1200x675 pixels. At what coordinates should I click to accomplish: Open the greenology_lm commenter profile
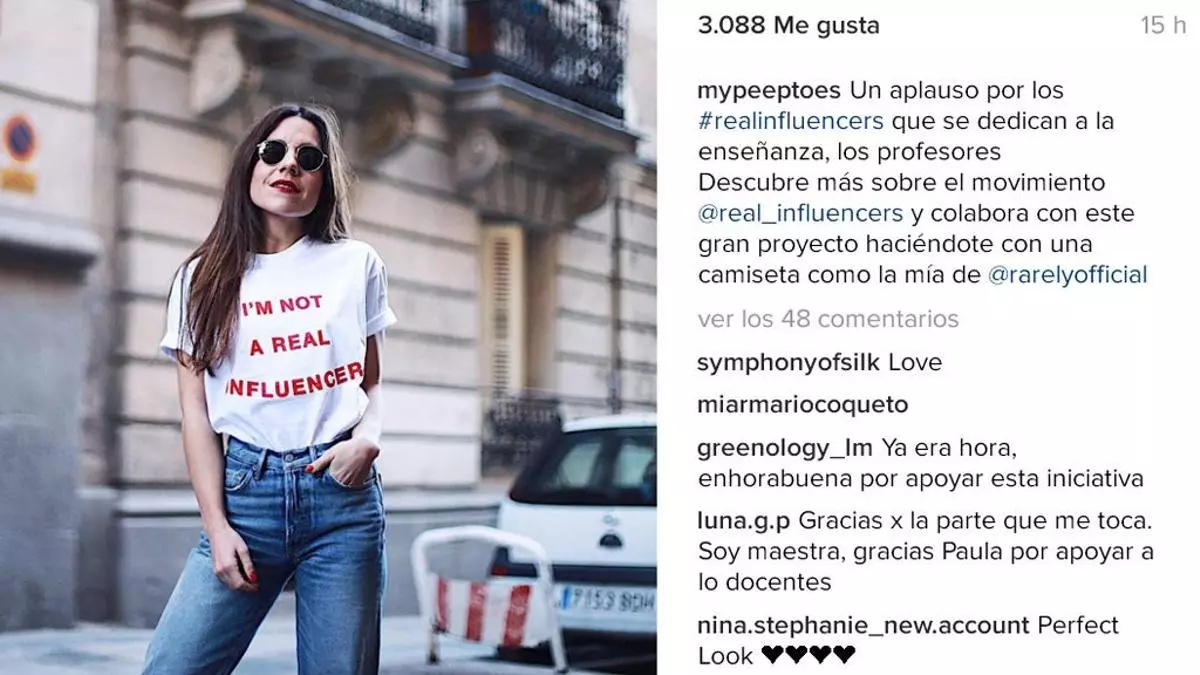[785, 448]
